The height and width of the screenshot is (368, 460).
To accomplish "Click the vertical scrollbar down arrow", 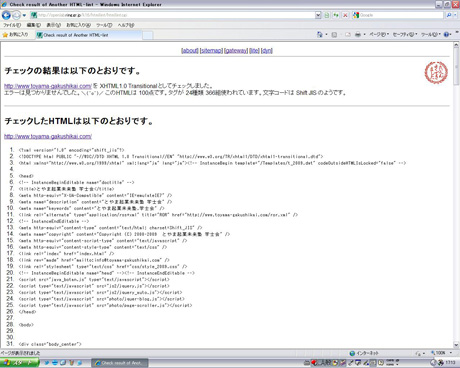I will pyautogui.click(x=456, y=345).
